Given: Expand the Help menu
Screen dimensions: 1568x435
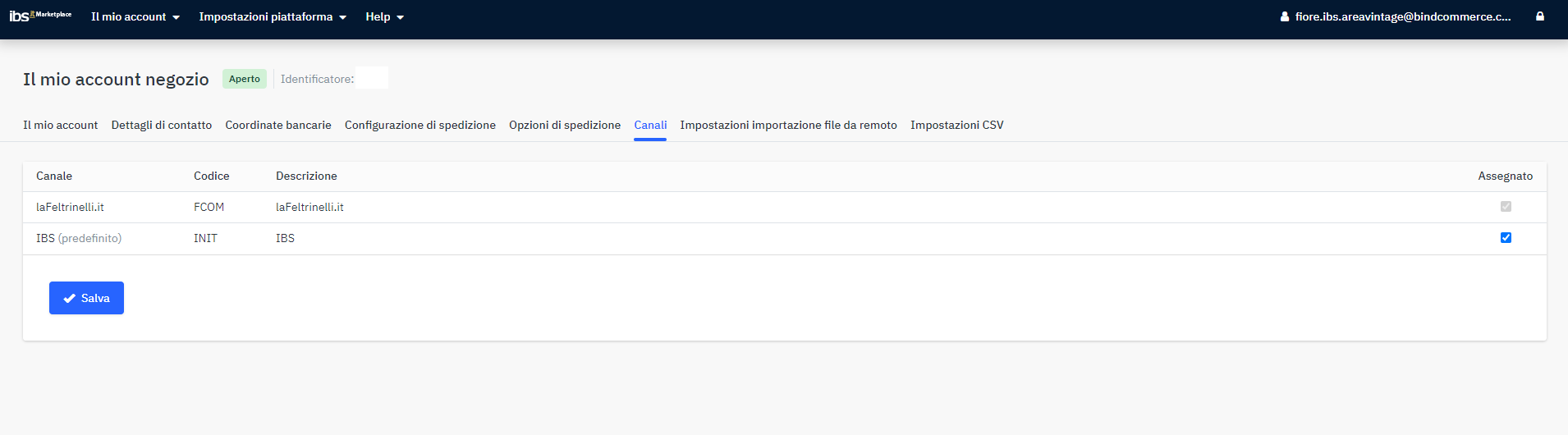Looking at the screenshot, I should (384, 16).
